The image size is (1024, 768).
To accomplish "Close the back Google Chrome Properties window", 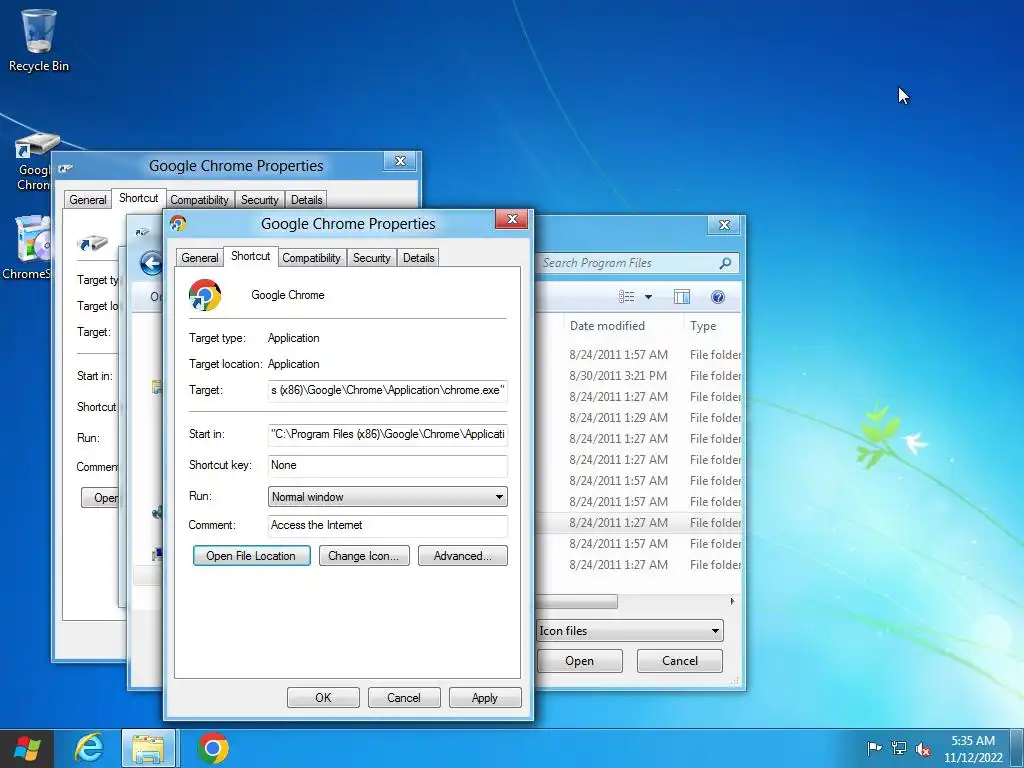I will pos(400,161).
